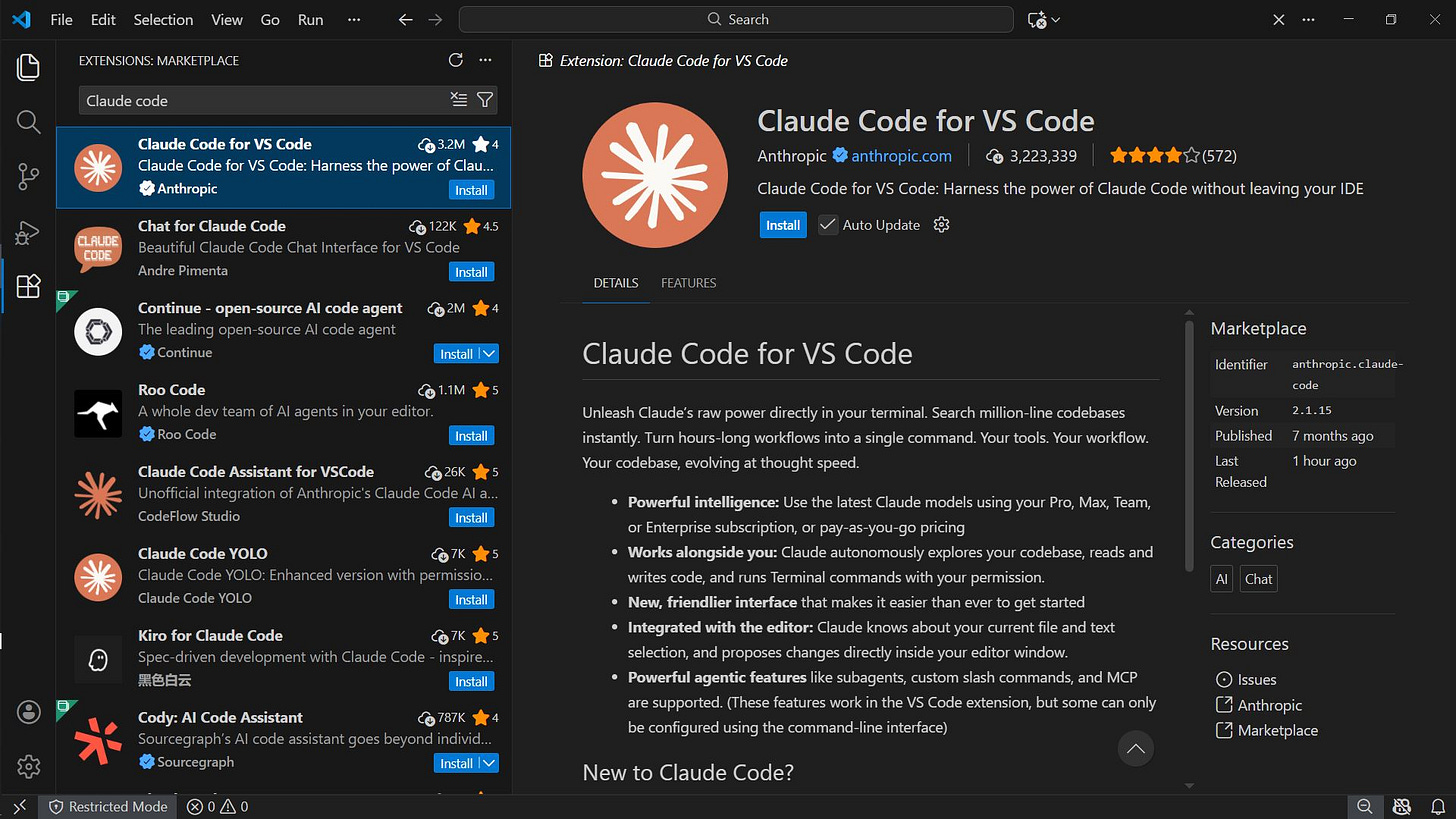This screenshot has height=819, width=1456.
Task: Select the AI category tag
Action: click(1221, 579)
